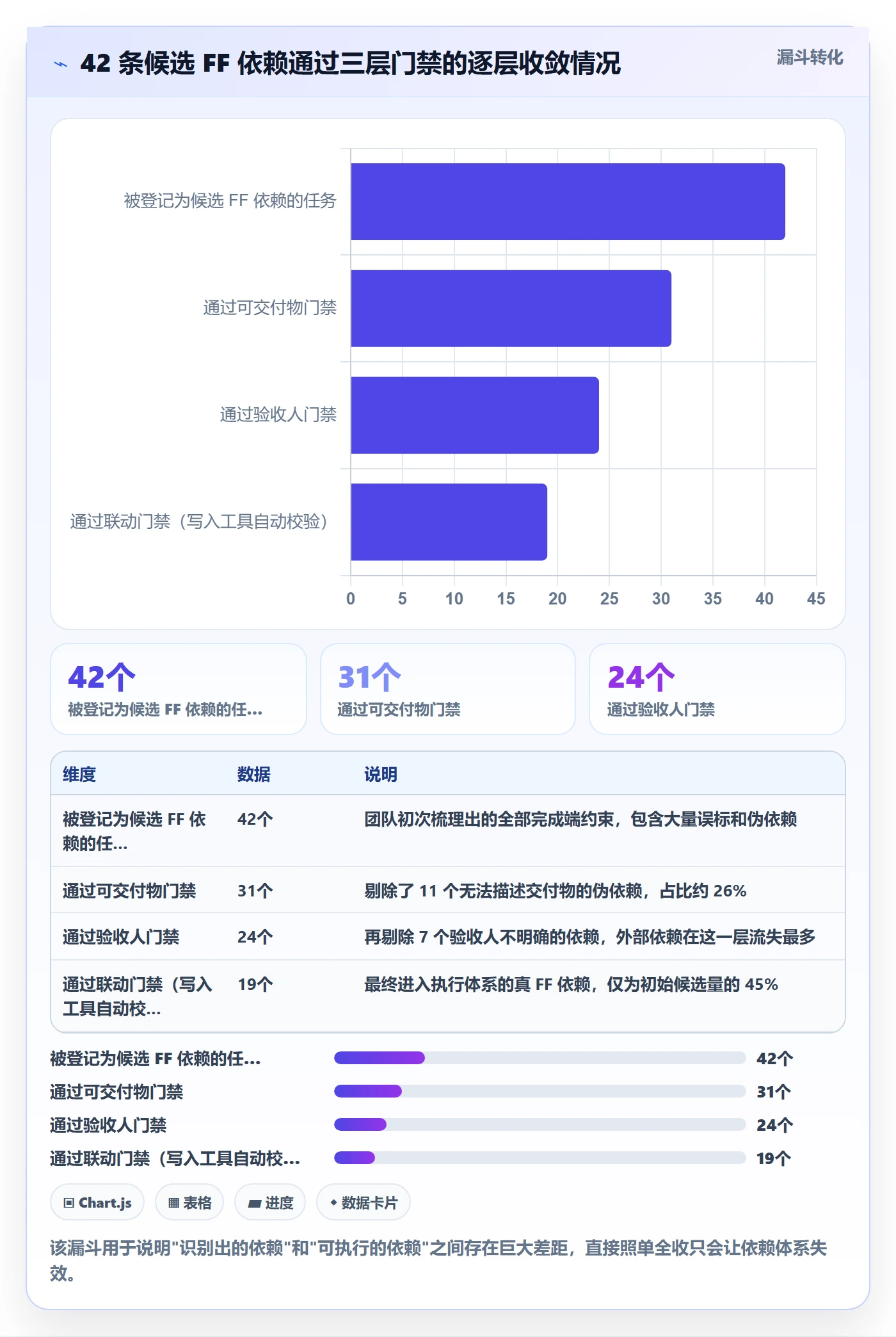Click the 说明 column header
The height and width of the screenshot is (1337, 896).
(381, 774)
